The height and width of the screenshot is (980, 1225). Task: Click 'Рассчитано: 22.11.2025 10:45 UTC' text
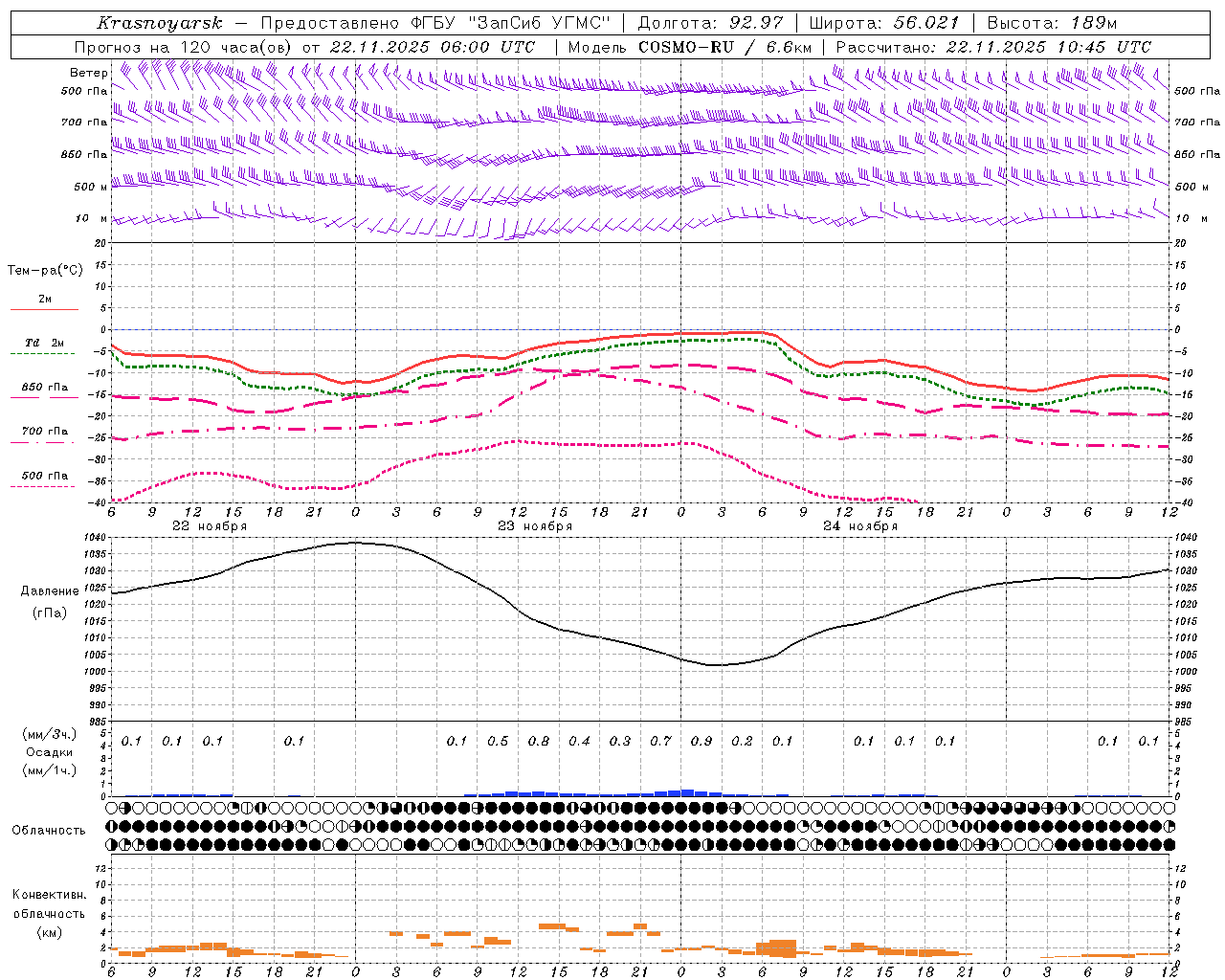tap(993, 47)
